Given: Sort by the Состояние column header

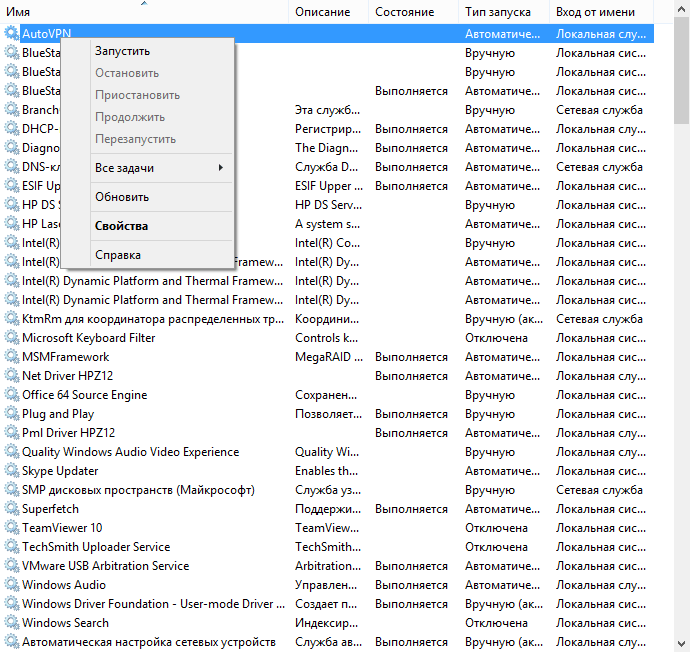Looking at the screenshot, I should (x=413, y=11).
